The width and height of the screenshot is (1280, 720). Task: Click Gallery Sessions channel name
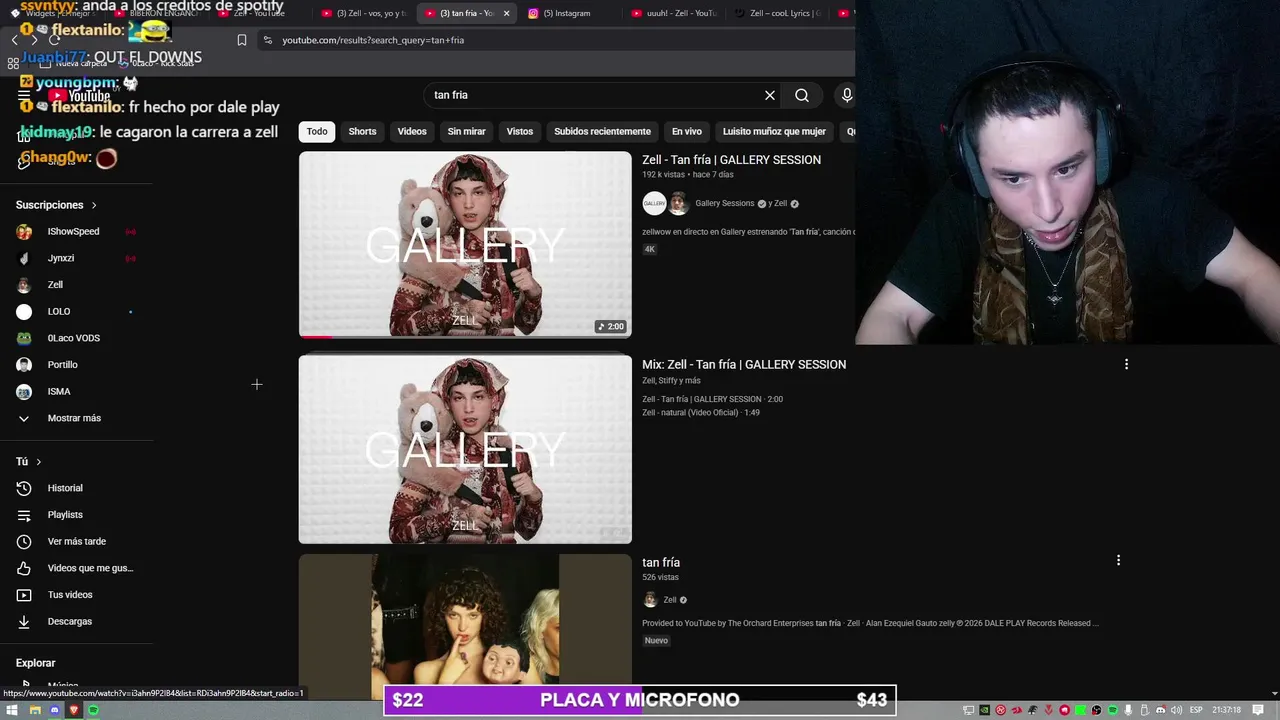click(x=725, y=204)
